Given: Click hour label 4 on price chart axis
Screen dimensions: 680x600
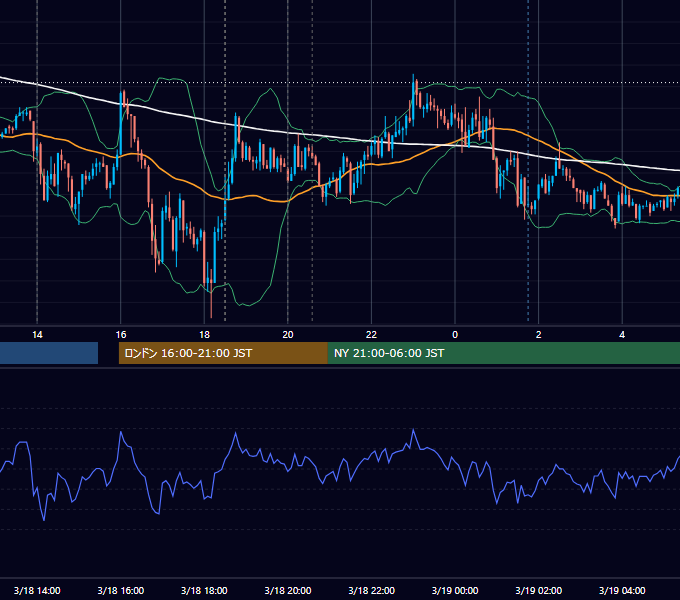Looking at the screenshot, I should (622, 335).
